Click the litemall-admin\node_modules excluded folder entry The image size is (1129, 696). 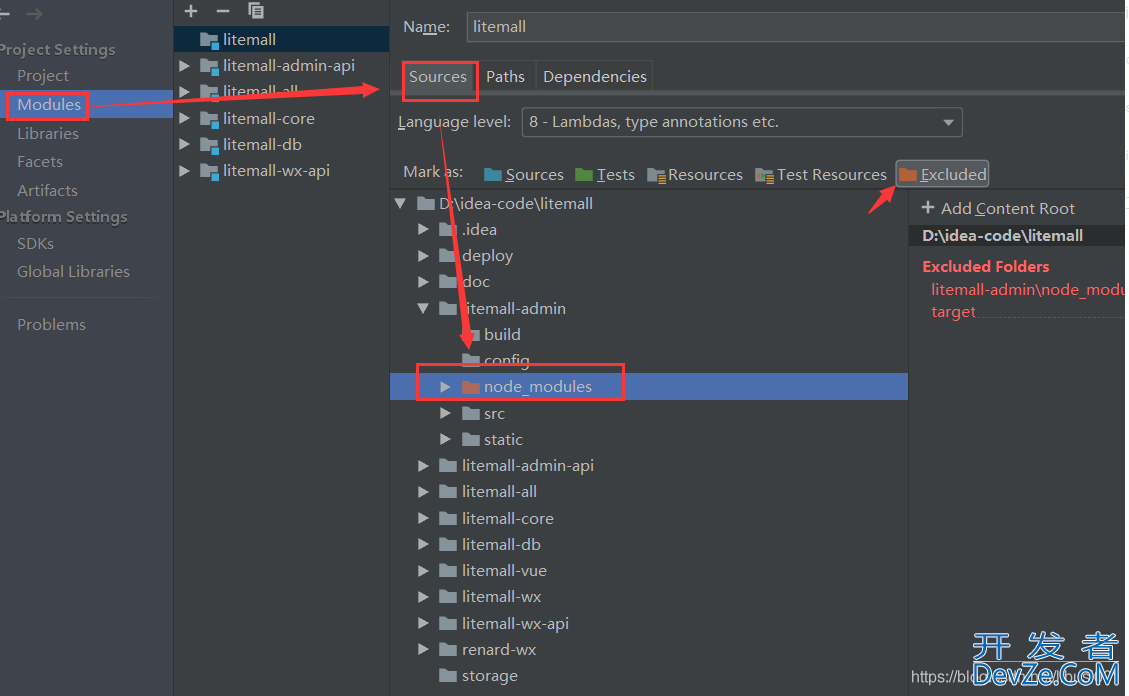click(1027, 290)
